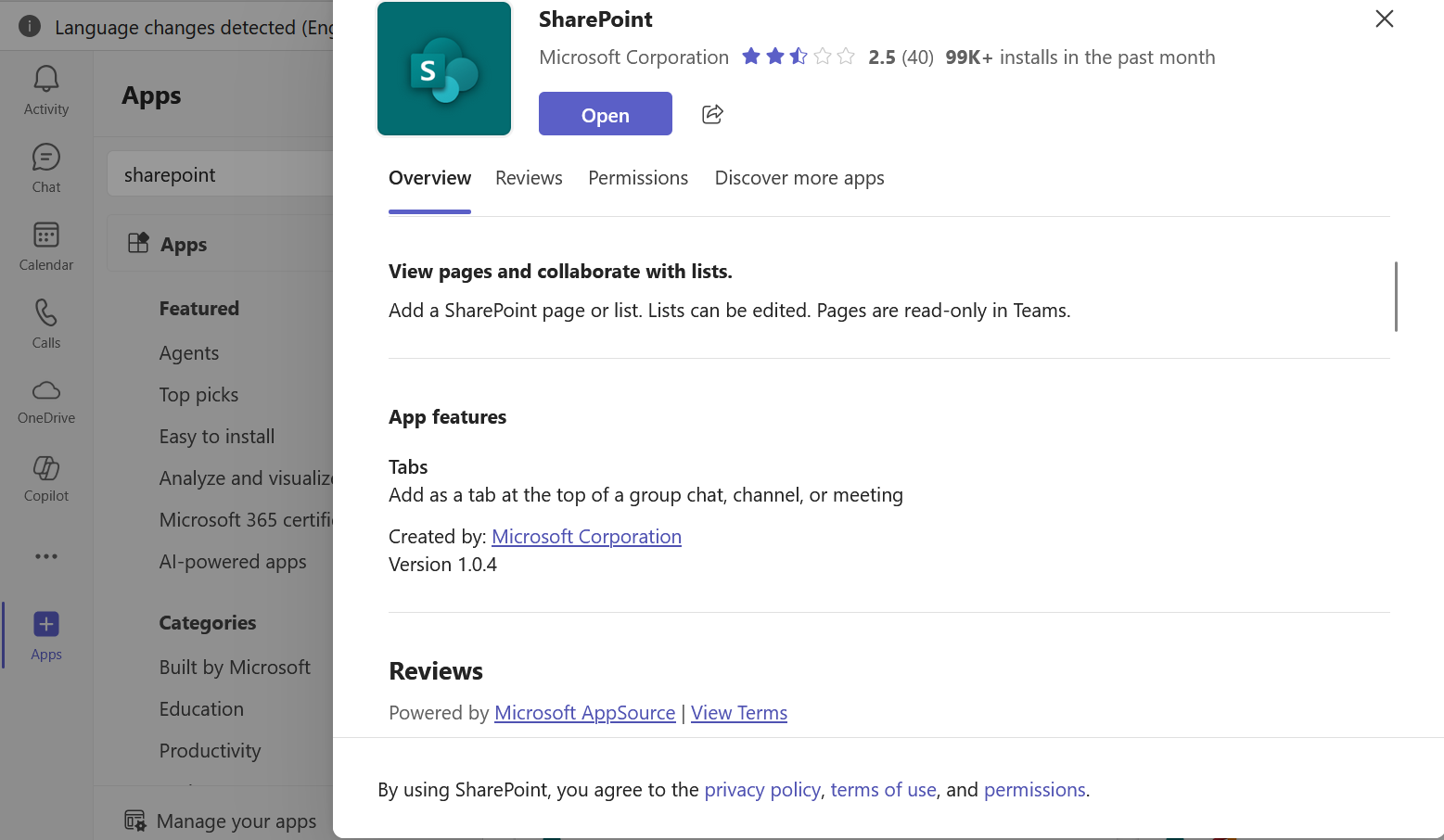Select the Apps plus icon in sidebar

click(46, 624)
